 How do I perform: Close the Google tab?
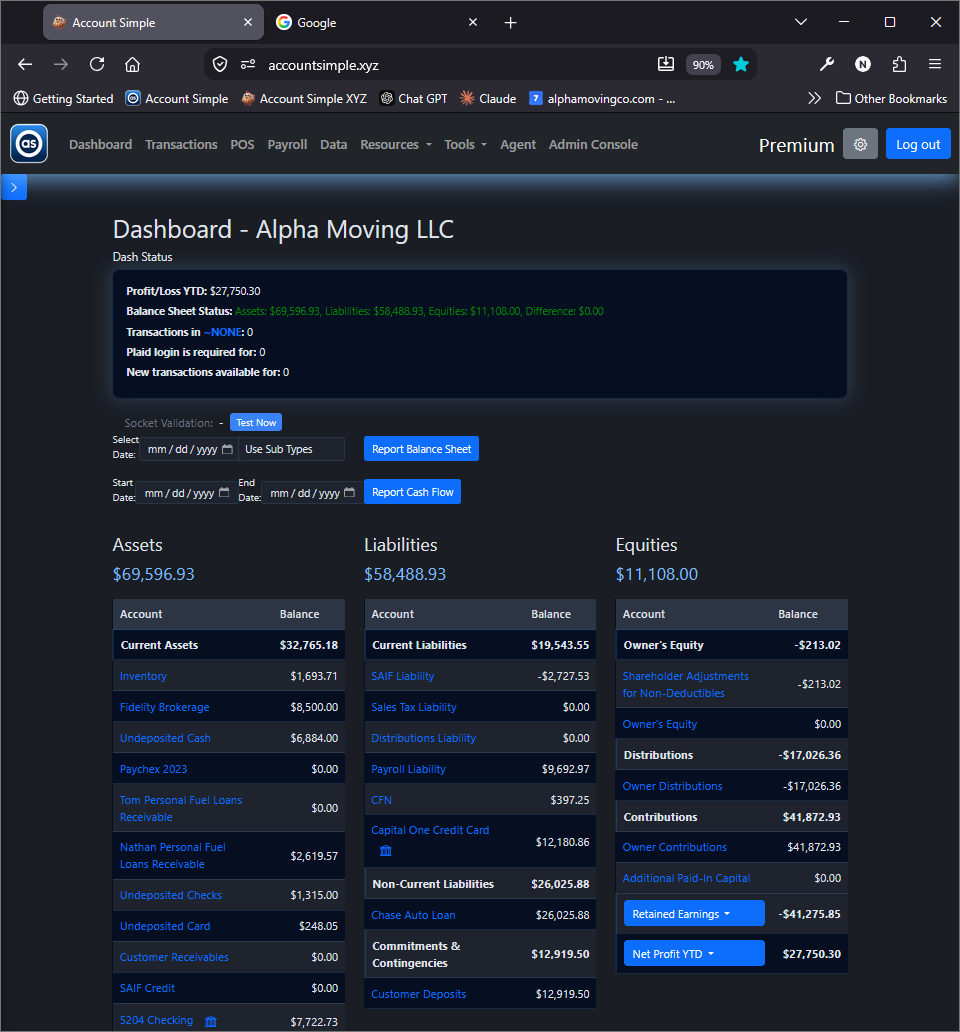coord(473,22)
